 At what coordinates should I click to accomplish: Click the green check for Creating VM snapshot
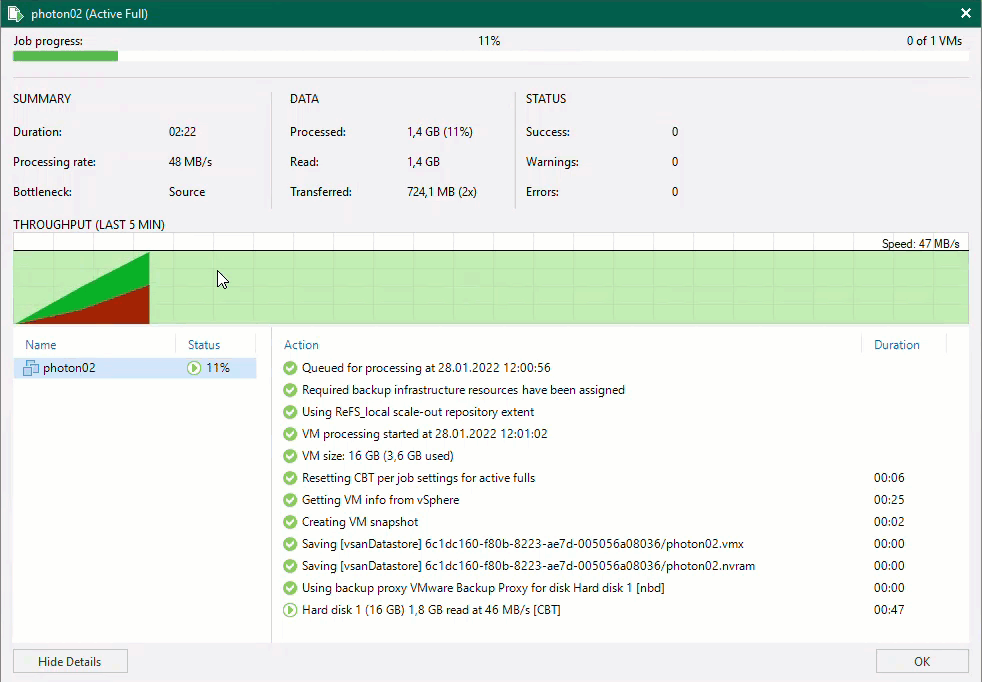tap(290, 522)
